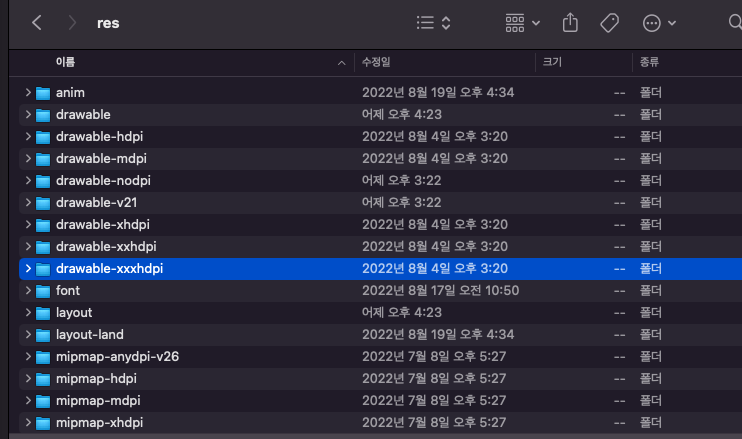
Task: Click the drawable row date 어제 오후 4:23
Action: (402, 114)
